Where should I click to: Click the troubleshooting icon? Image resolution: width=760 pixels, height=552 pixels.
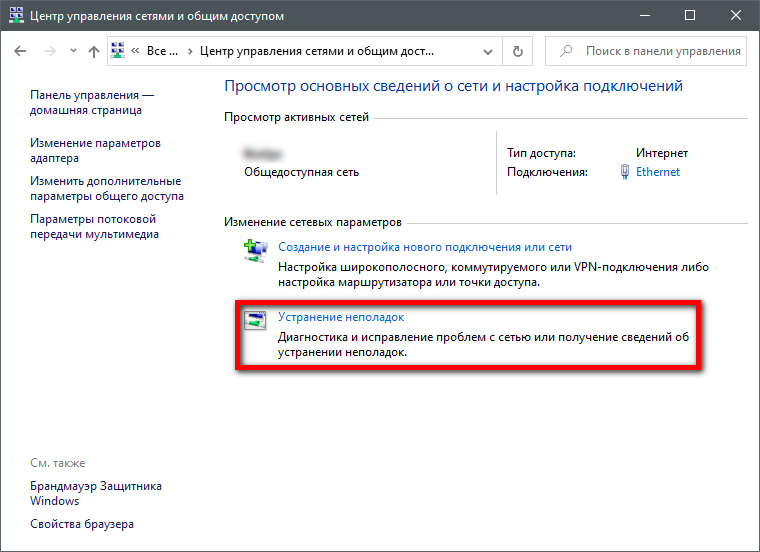click(x=255, y=320)
